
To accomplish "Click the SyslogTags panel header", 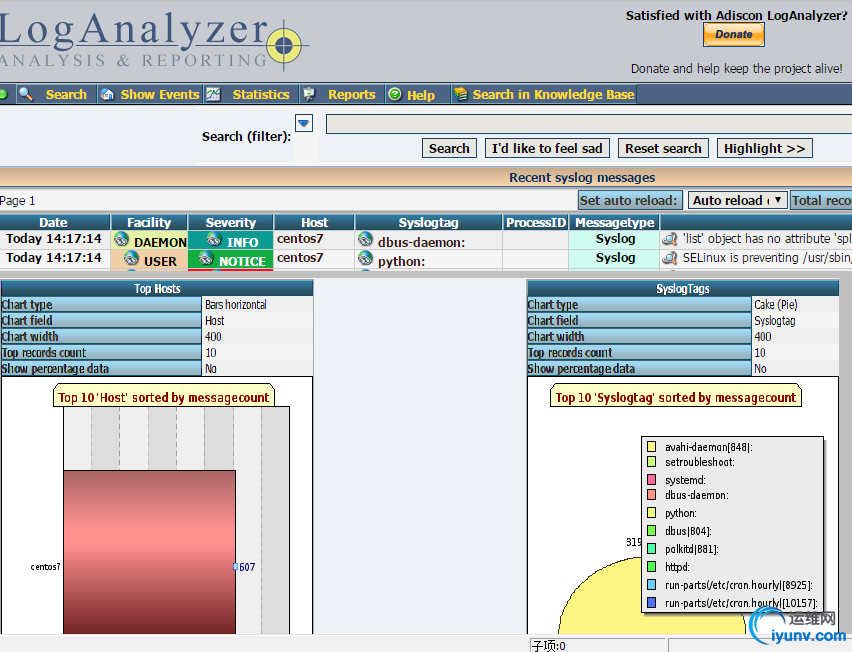I will (x=682, y=289).
